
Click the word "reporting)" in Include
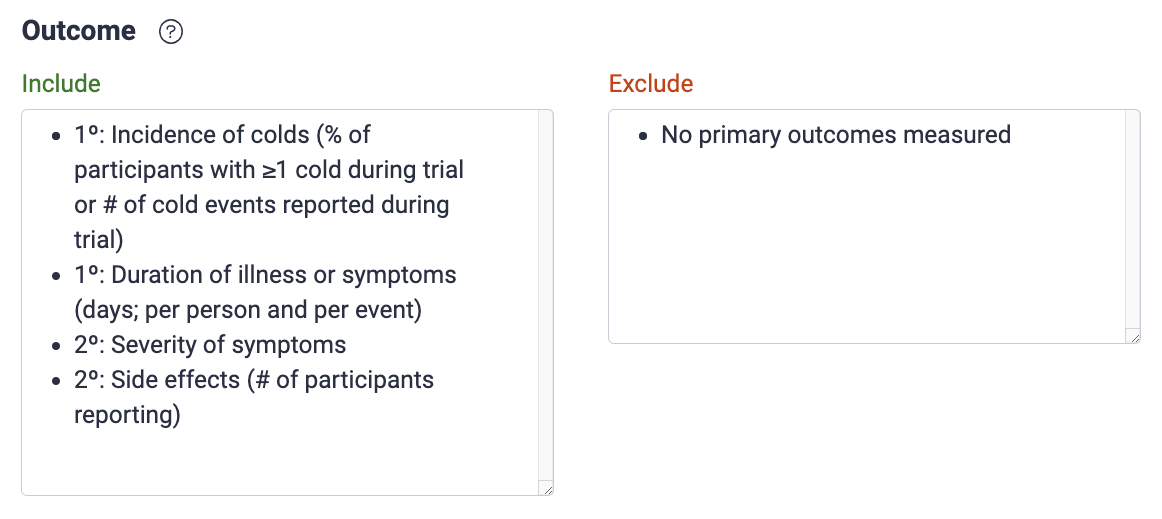(x=127, y=415)
